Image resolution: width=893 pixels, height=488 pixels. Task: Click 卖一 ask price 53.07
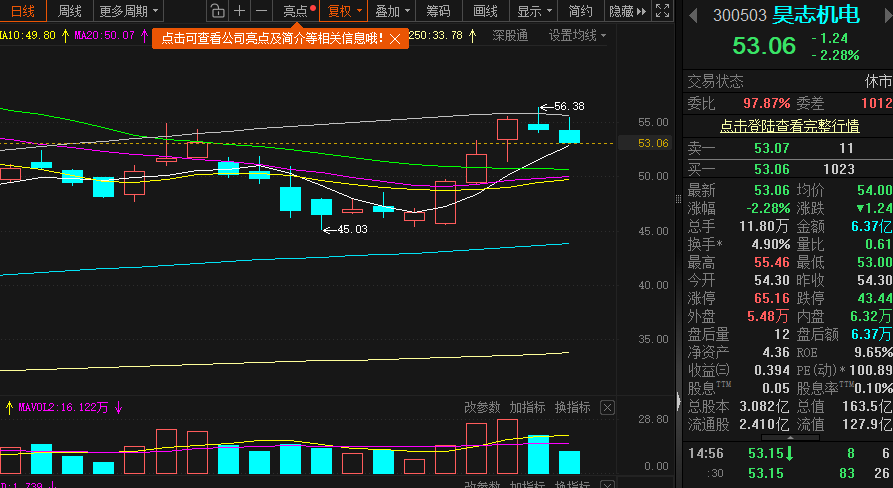point(772,149)
